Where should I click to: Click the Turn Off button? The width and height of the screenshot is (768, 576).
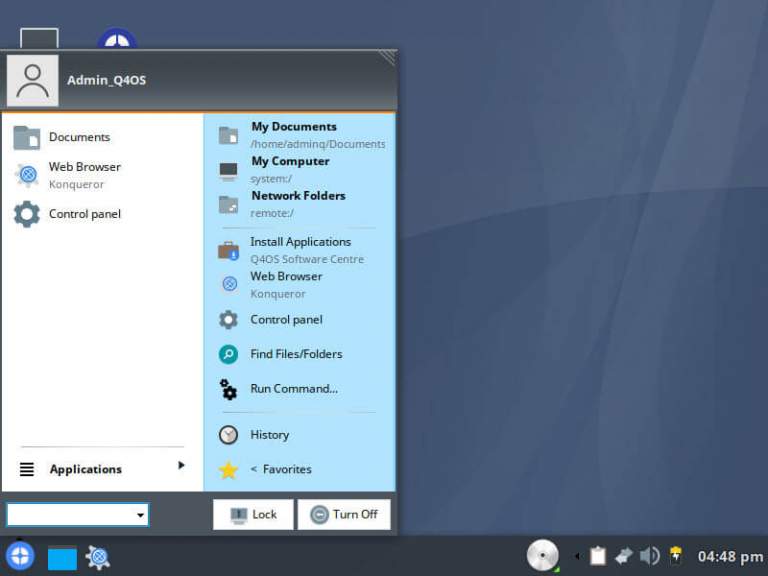[344, 514]
